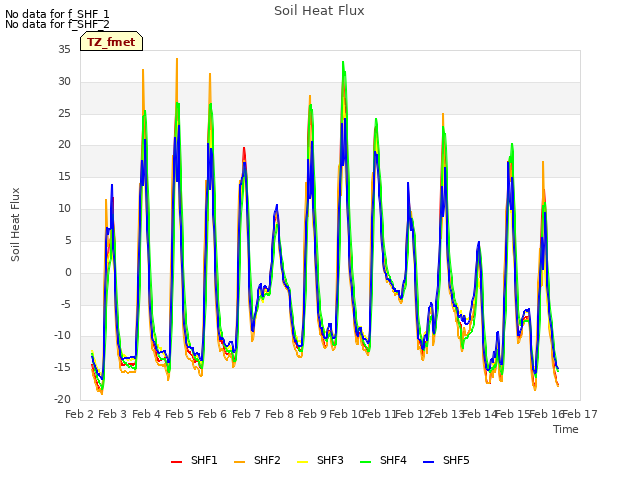Screen dimensions: 640x480
Task: Click the '30' y-axis tick label
Action: (64, 82)
